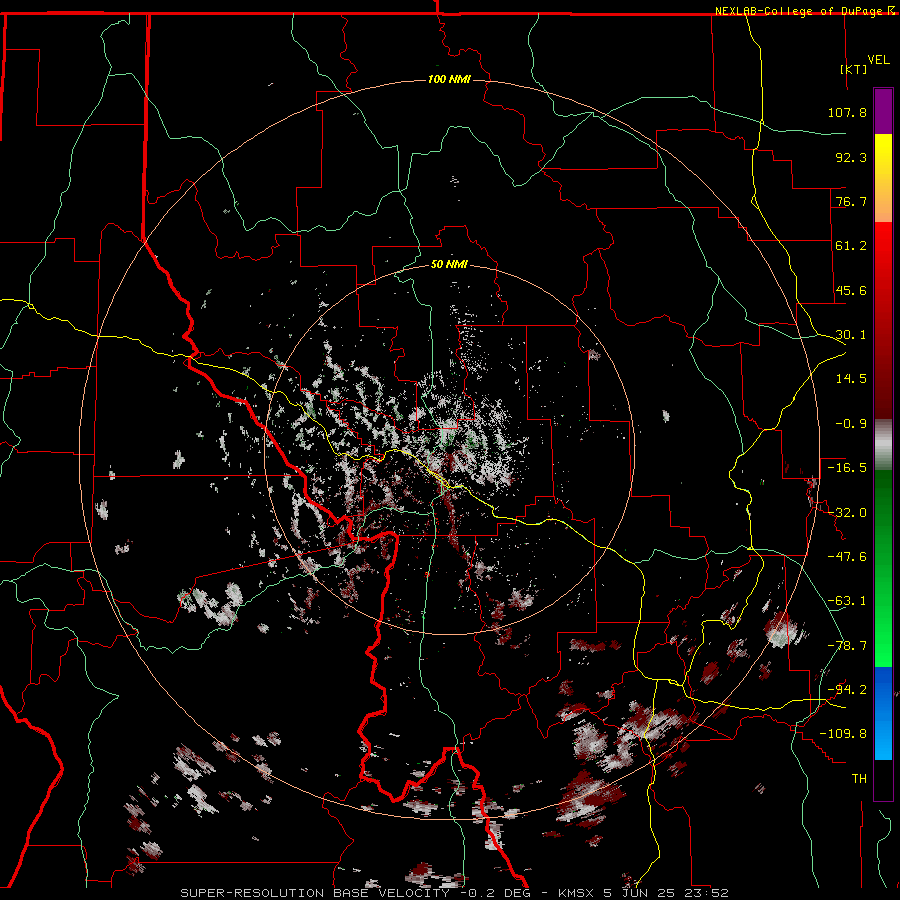Screen dimensions: 900x900
Task: Click the 61.2 velocity scale value
Action: point(851,246)
